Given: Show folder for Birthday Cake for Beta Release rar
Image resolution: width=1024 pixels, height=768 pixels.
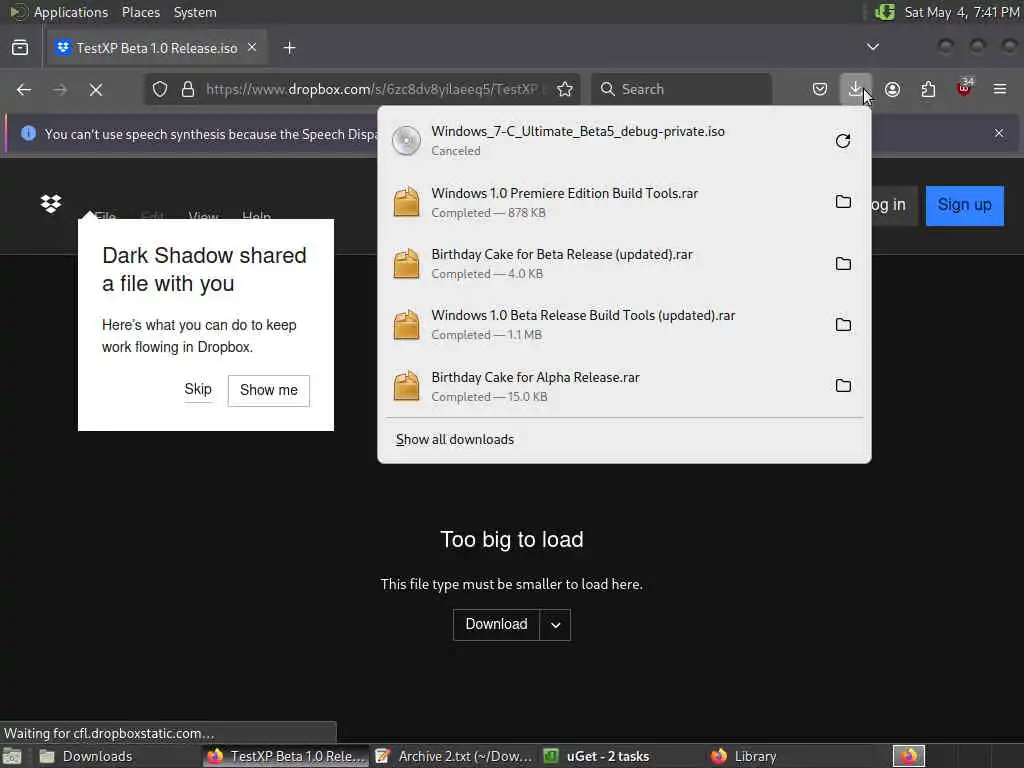Looking at the screenshot, I should [843, 264].
